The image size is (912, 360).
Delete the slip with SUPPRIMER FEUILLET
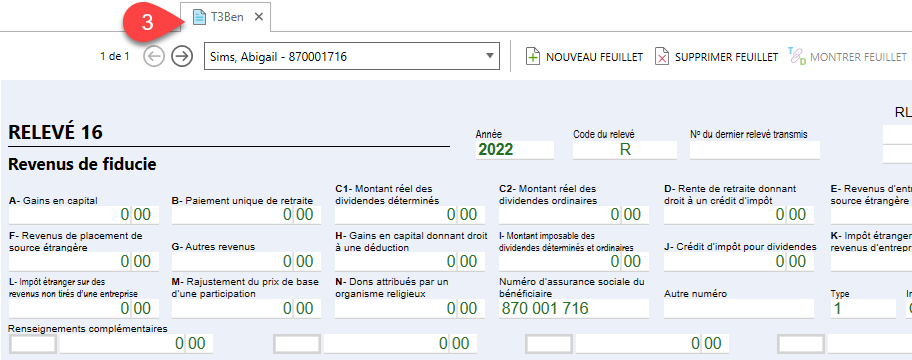point(716,57)
